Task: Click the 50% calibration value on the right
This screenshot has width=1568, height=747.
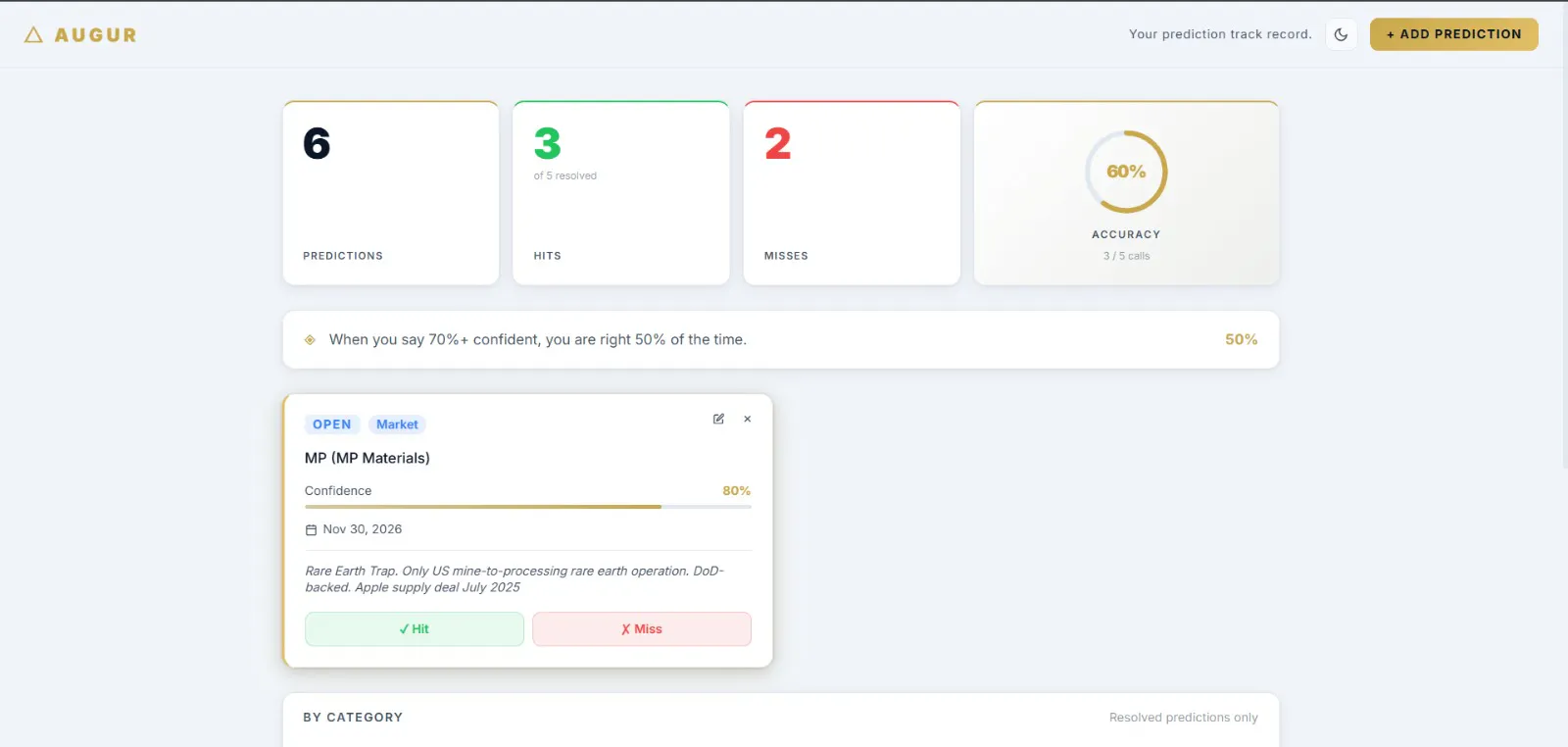Action: pos(1242,340)
